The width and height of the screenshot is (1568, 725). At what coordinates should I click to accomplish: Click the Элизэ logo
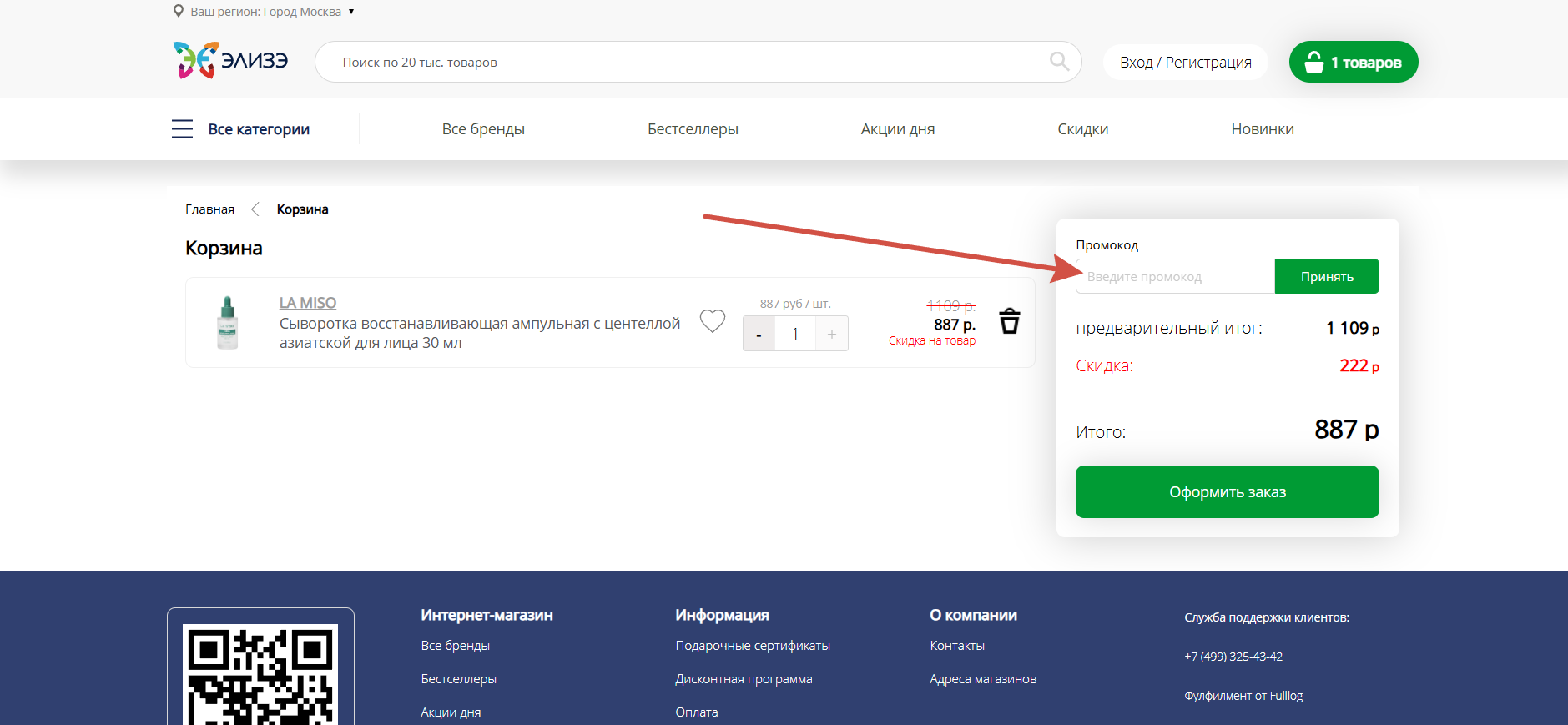click(x=230, y=60)
